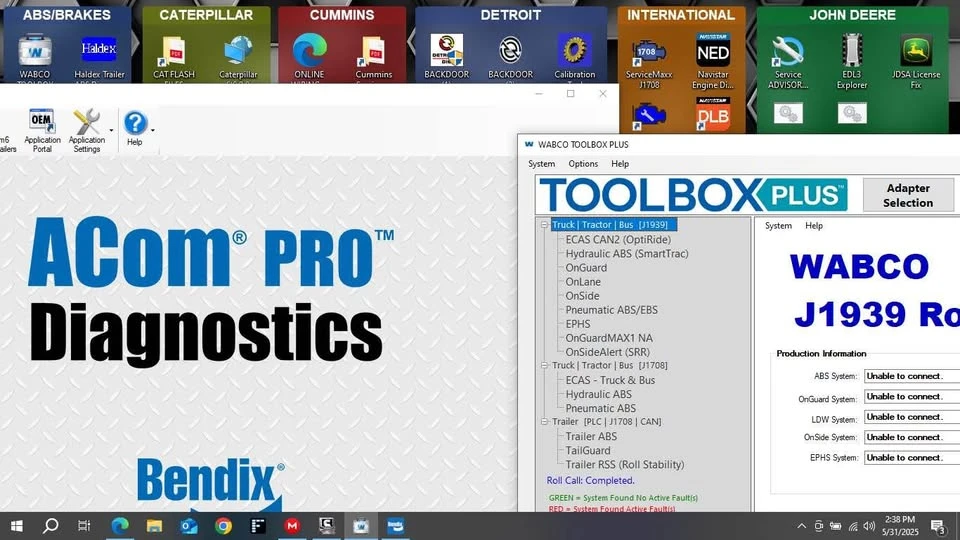Open Application Settings in ACom PRO toolbar
Screen dimensions: 960x540
(x=86, y=130)
